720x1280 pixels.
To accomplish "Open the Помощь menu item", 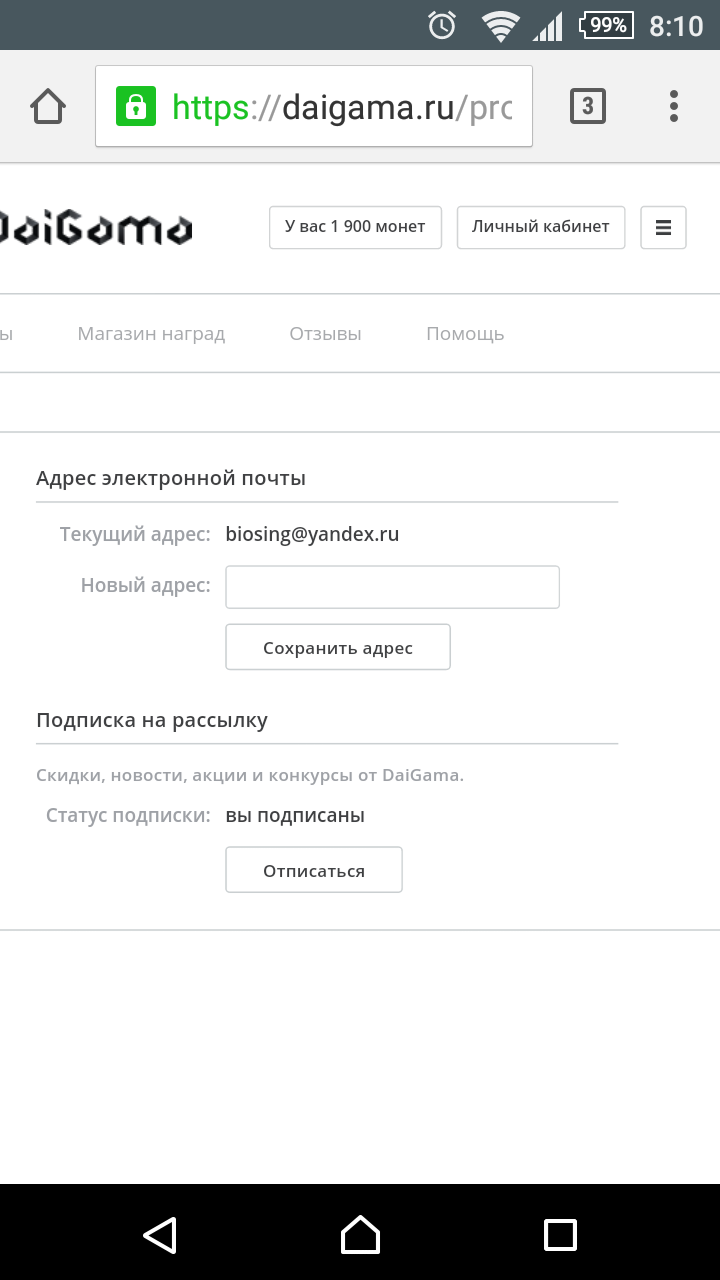I will 465,334.
